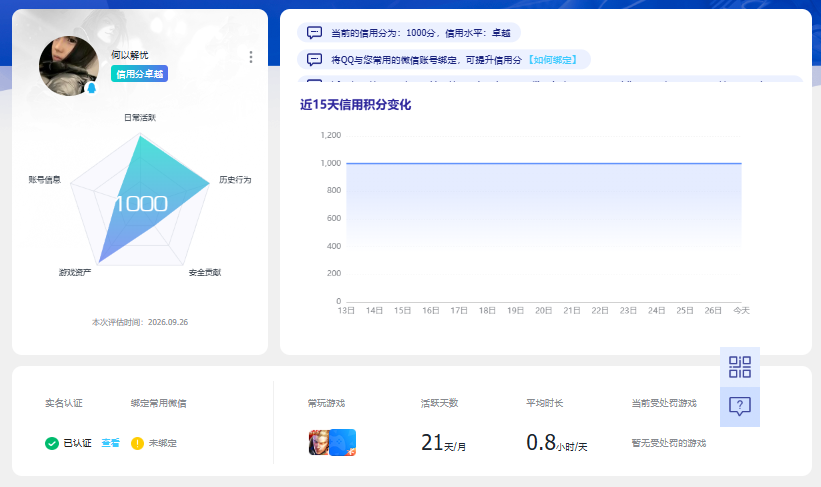
Task: Click the 26日 label on chart axis
Action: click(x=713, y=311)
